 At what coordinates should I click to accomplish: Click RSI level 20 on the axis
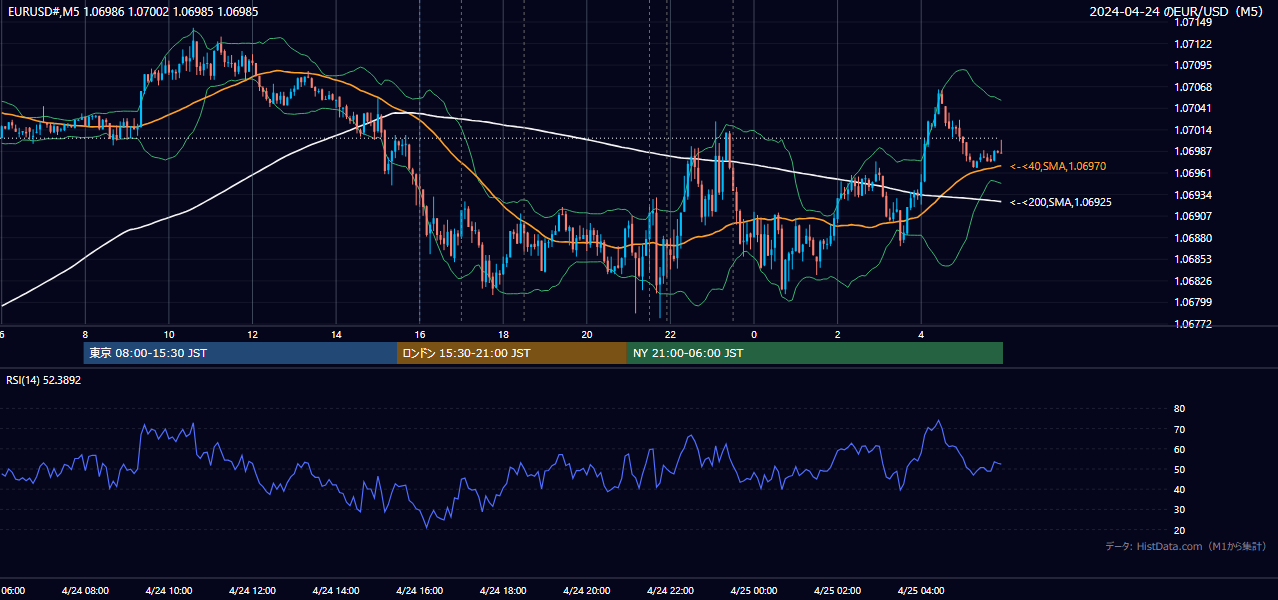pos(1179,530)
